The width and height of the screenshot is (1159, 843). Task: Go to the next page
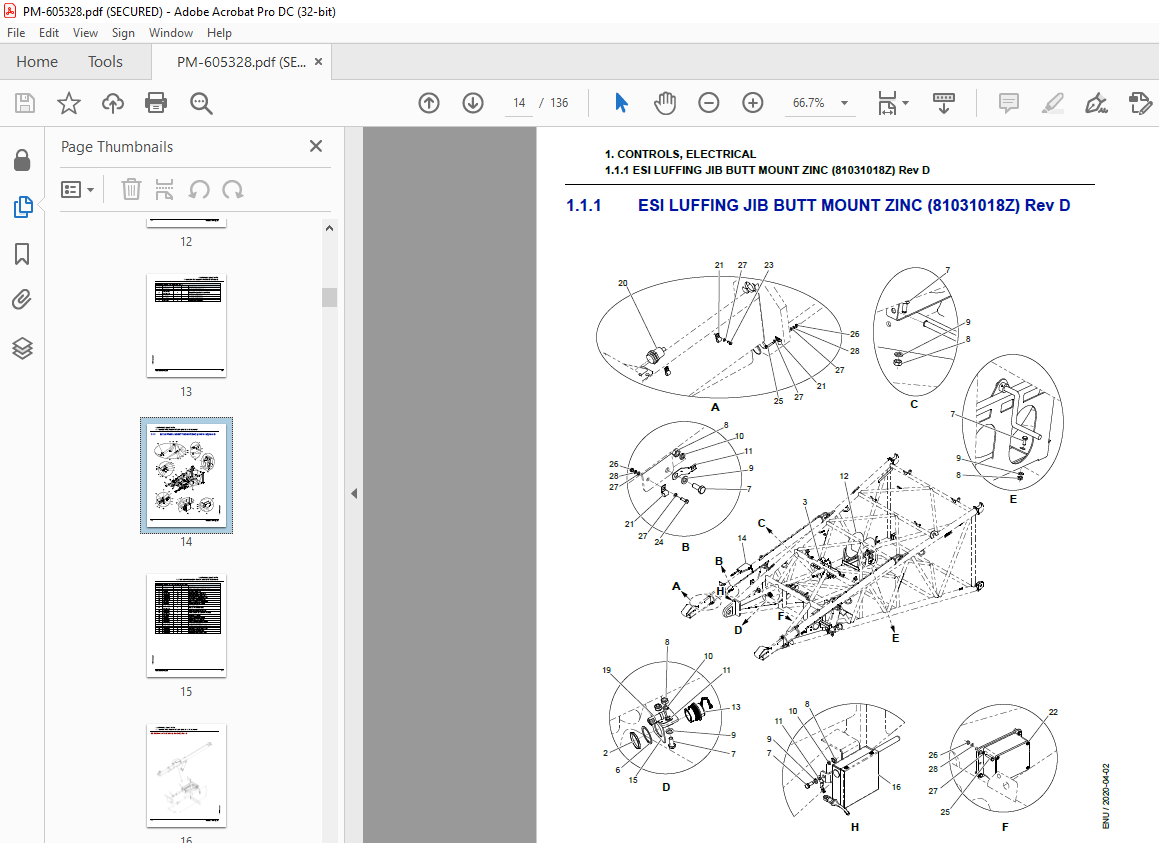(x=473, y=103)
